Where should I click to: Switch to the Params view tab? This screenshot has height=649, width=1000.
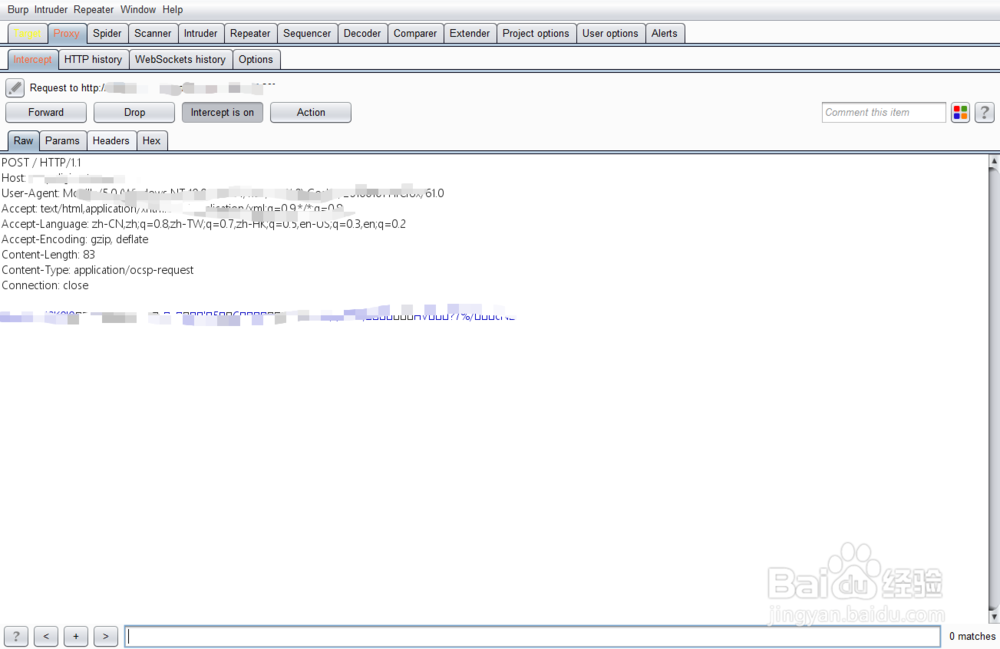pos(62,141)
